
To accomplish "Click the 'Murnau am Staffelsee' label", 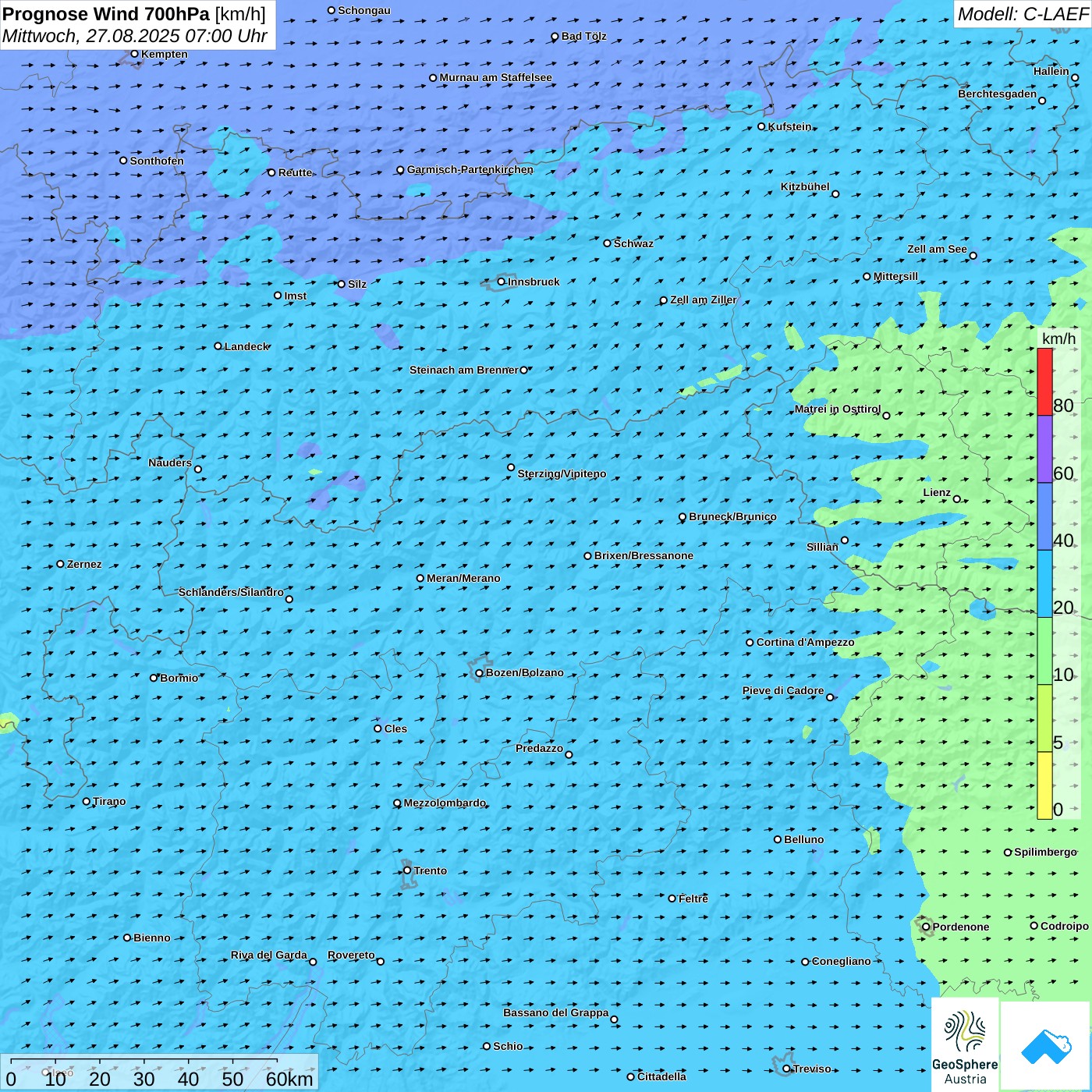I will coord(495,77).
